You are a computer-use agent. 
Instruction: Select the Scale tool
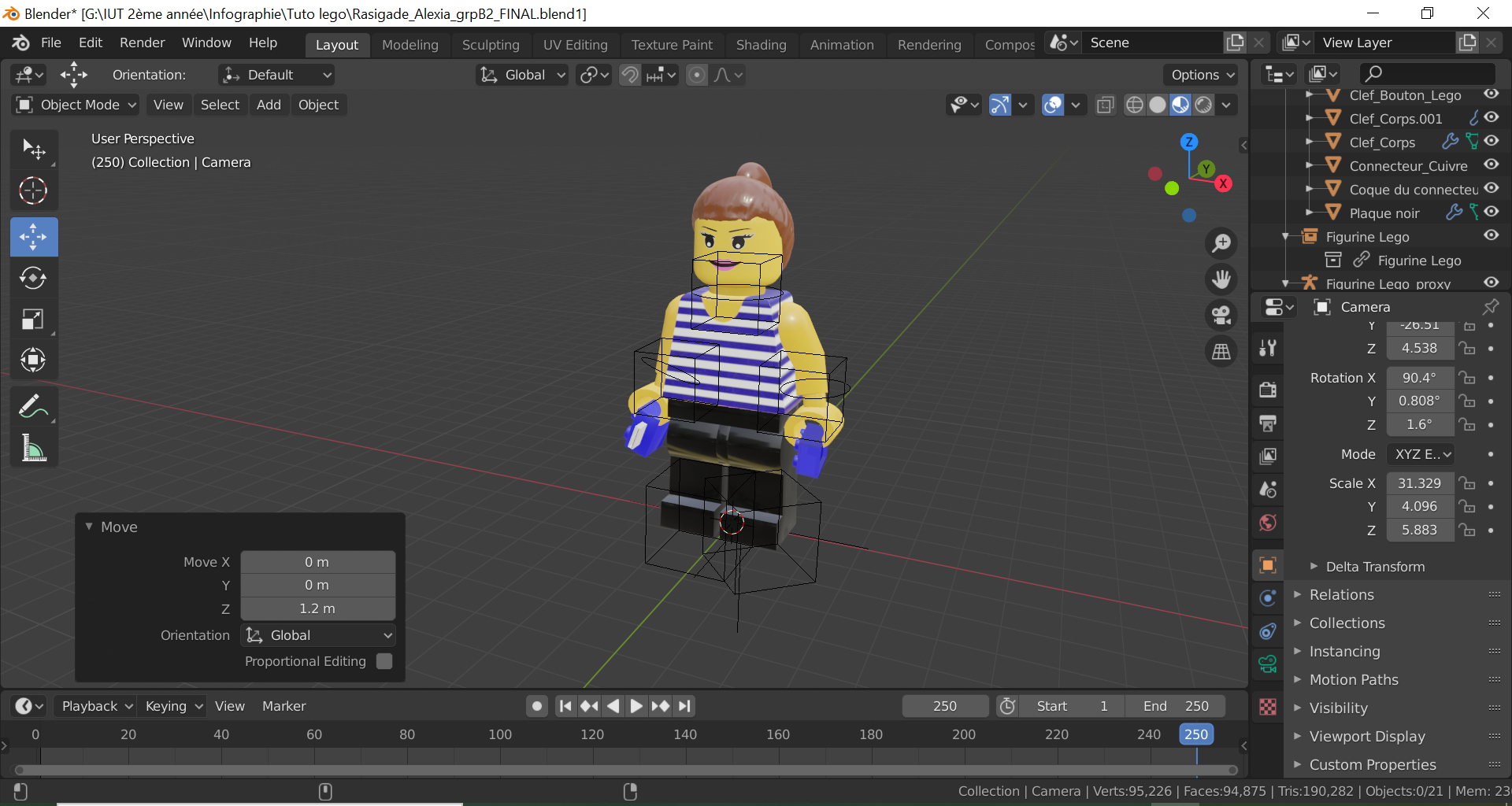(x=34, y=319)
